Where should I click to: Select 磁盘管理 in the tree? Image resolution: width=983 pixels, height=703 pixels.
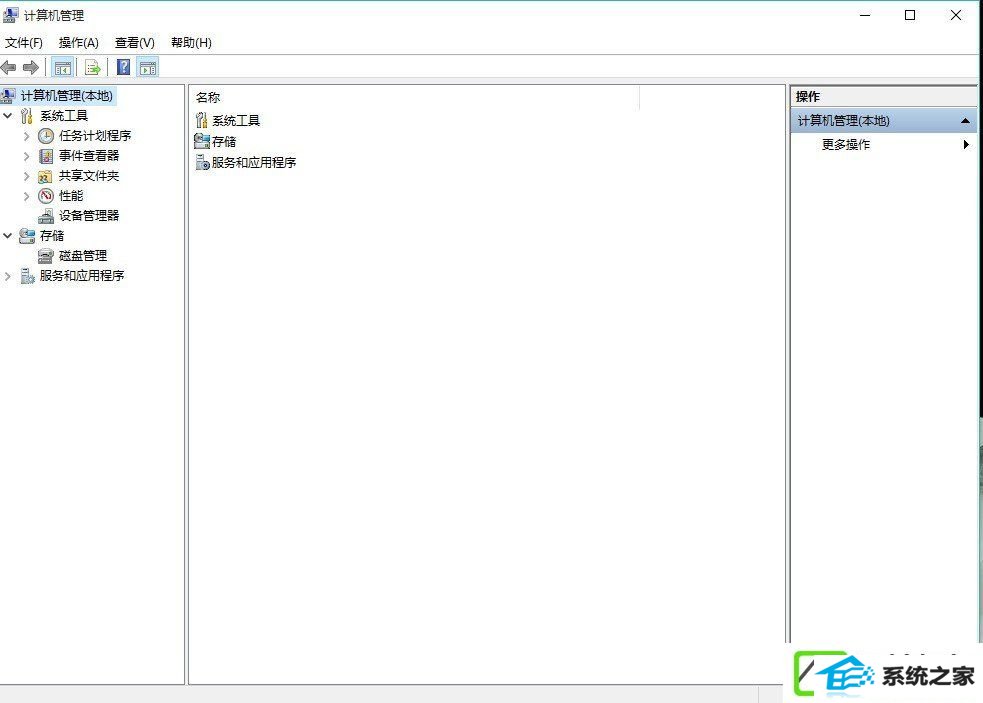coord(83,256)
